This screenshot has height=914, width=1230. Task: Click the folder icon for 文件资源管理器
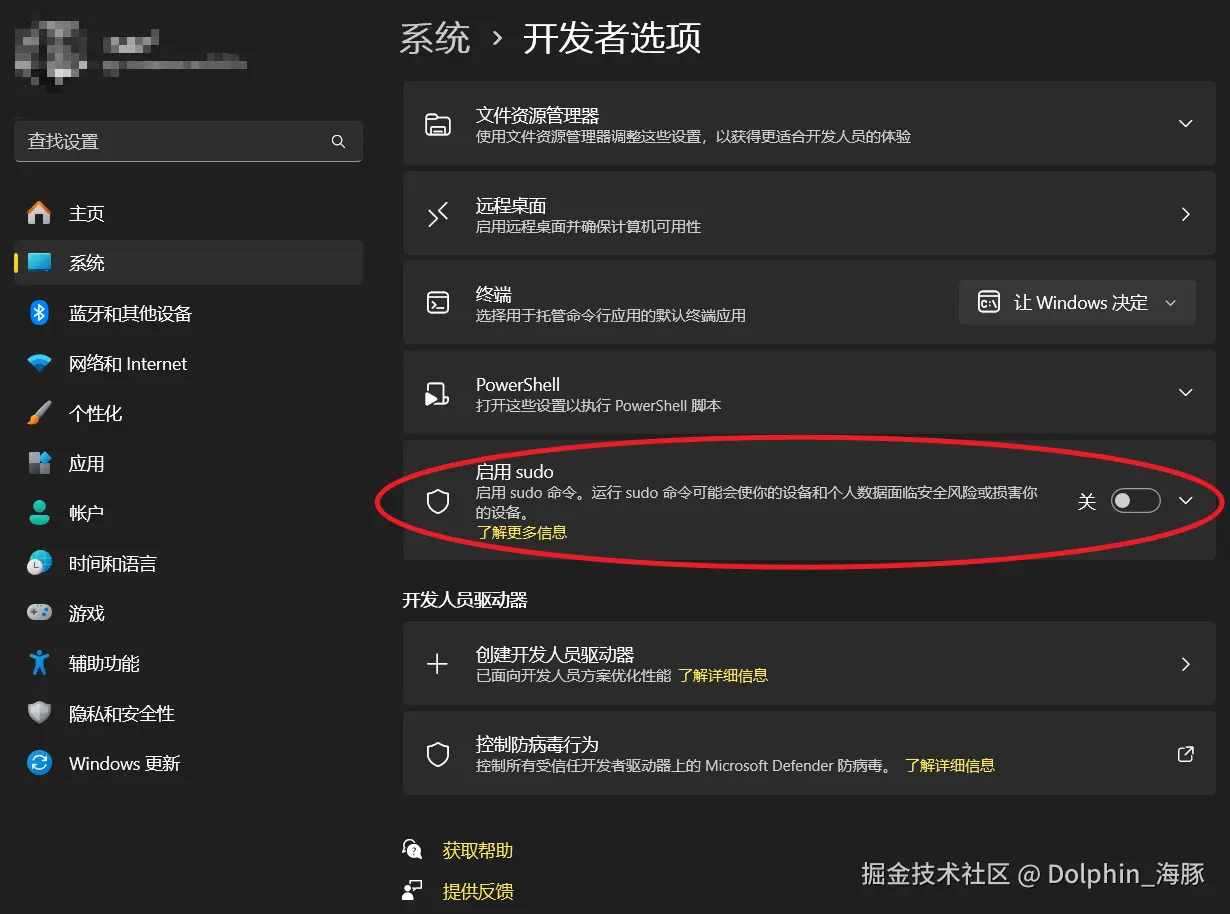click(438, 125)
